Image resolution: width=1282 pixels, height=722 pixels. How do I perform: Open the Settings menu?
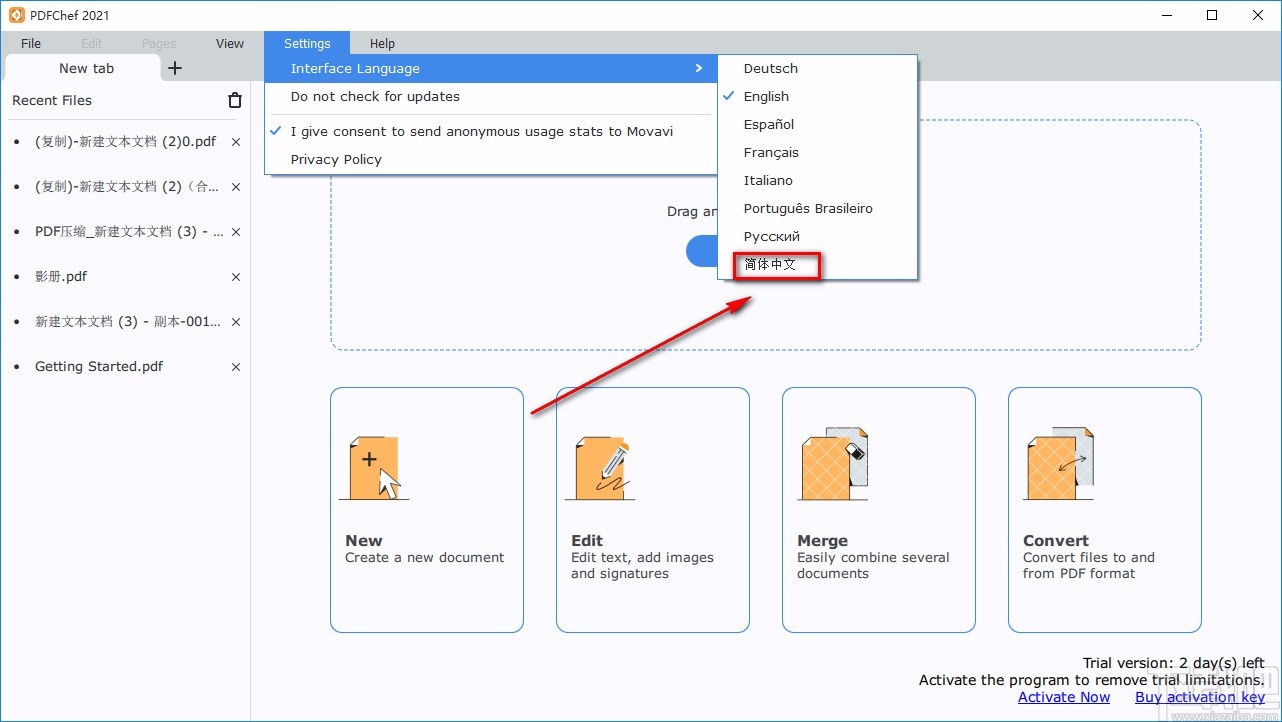(307, 43)
